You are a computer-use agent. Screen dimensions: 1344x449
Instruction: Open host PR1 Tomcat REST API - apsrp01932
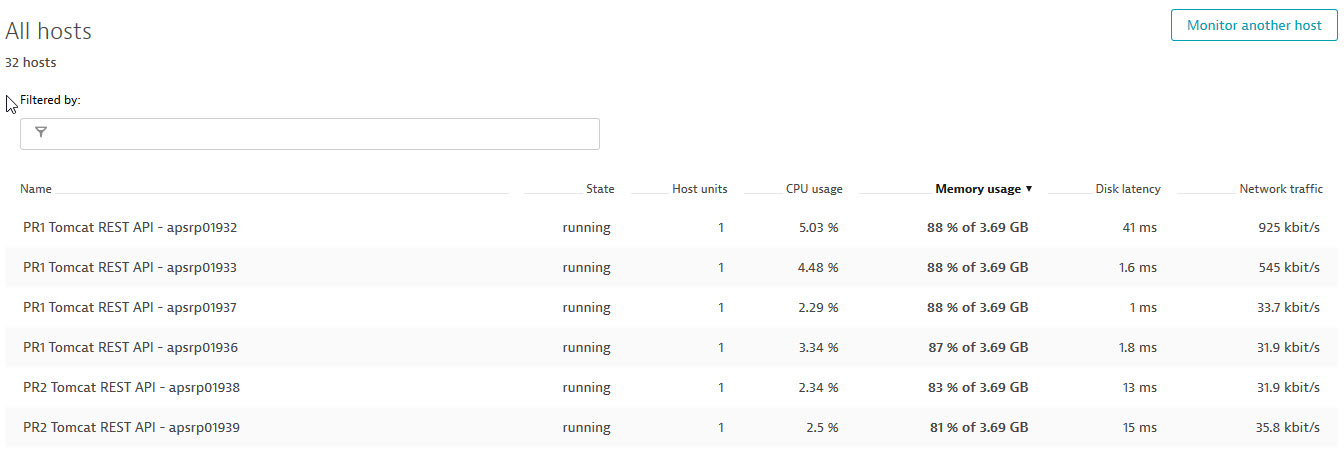pyautogui.click(x=130, y=228)
